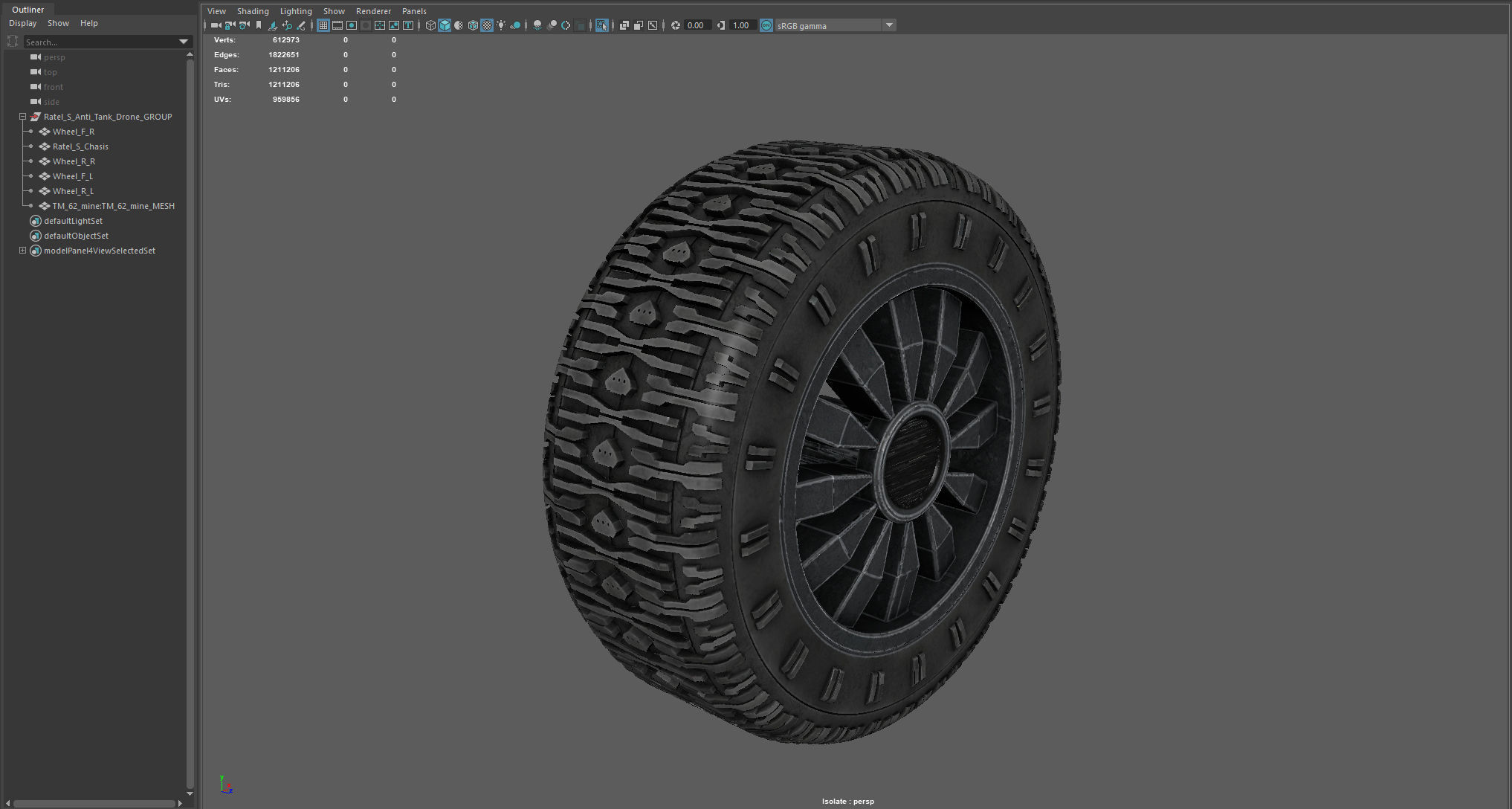Select Wheel_F_R in the Outliner

click(74, 132)
